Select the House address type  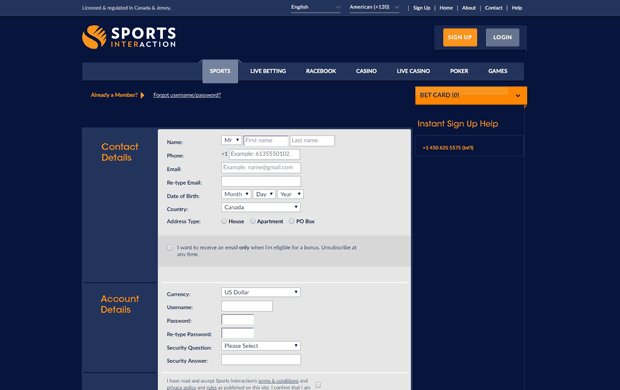tap(224, 221)
